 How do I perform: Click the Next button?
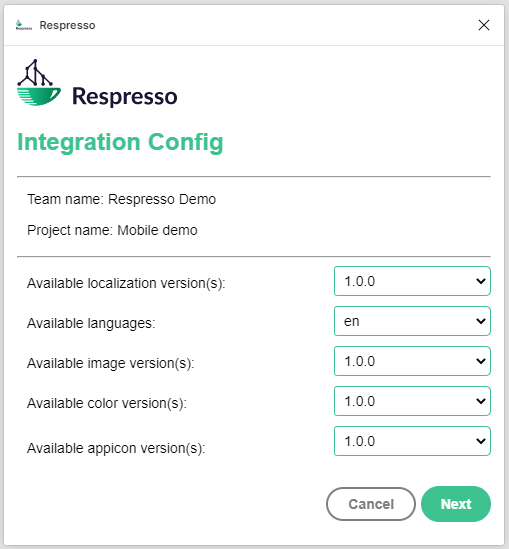pos(456,504)
